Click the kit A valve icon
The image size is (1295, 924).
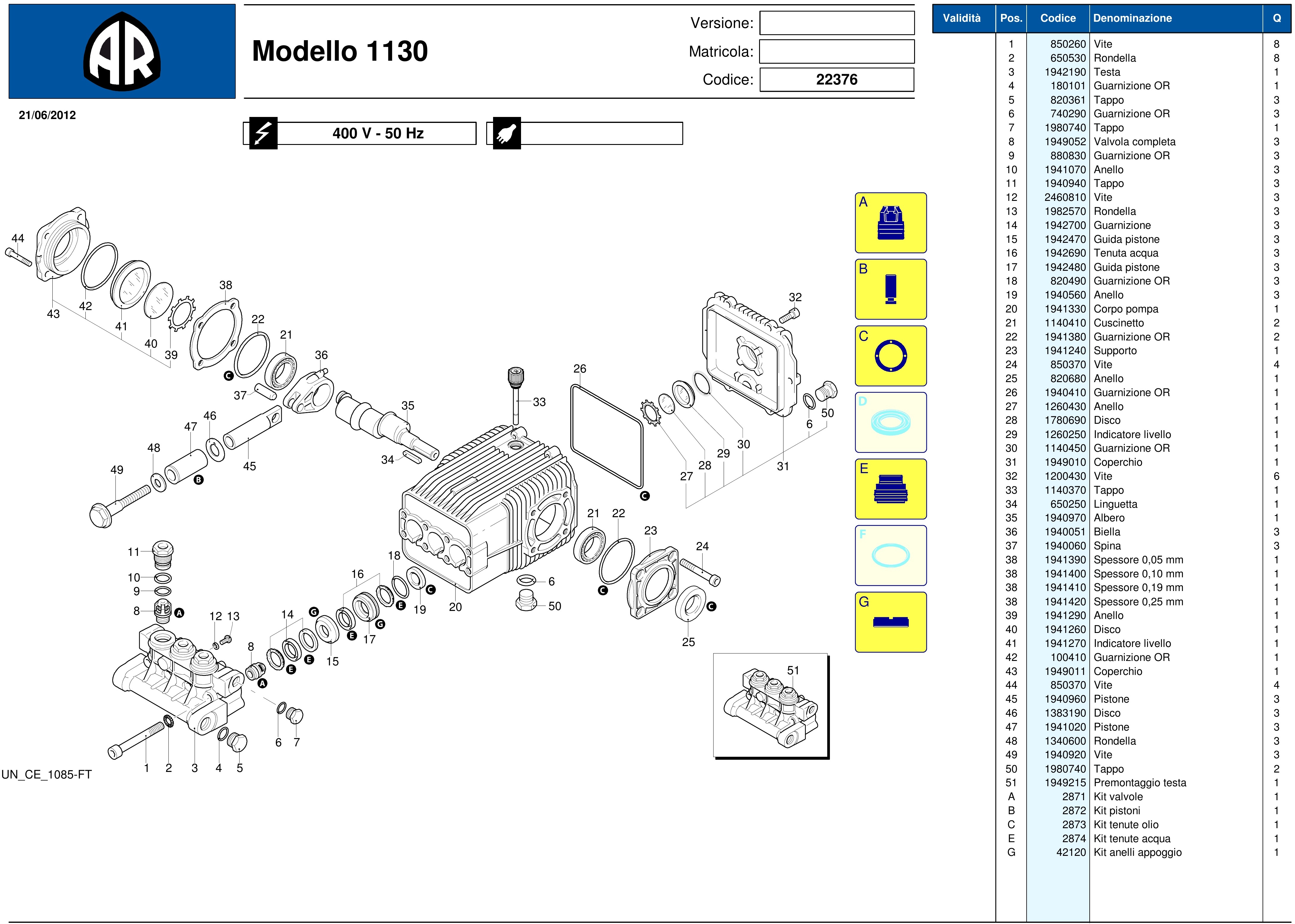coord(890,223)
